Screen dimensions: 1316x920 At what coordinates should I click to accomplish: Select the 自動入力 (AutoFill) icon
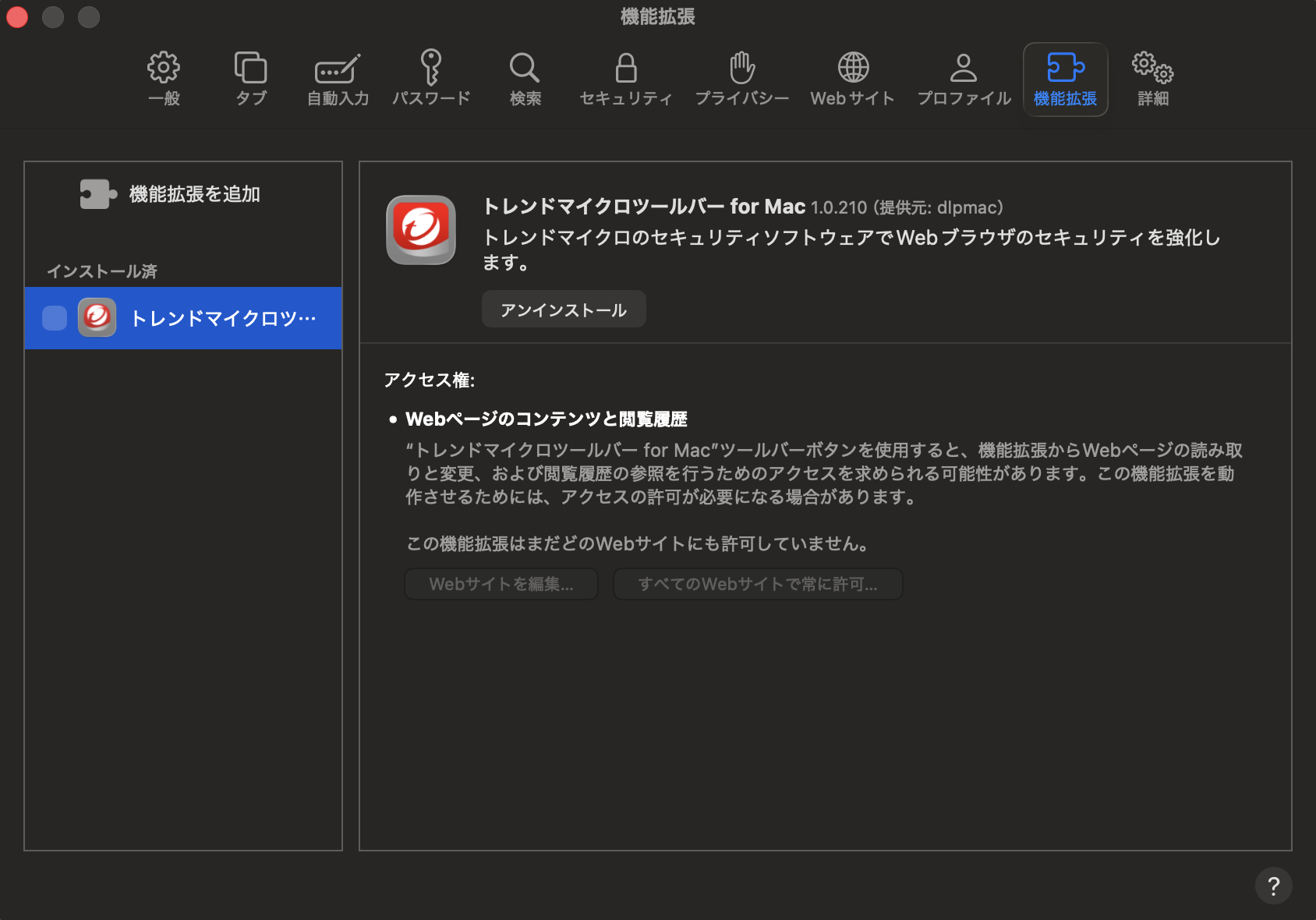(338, 78)
